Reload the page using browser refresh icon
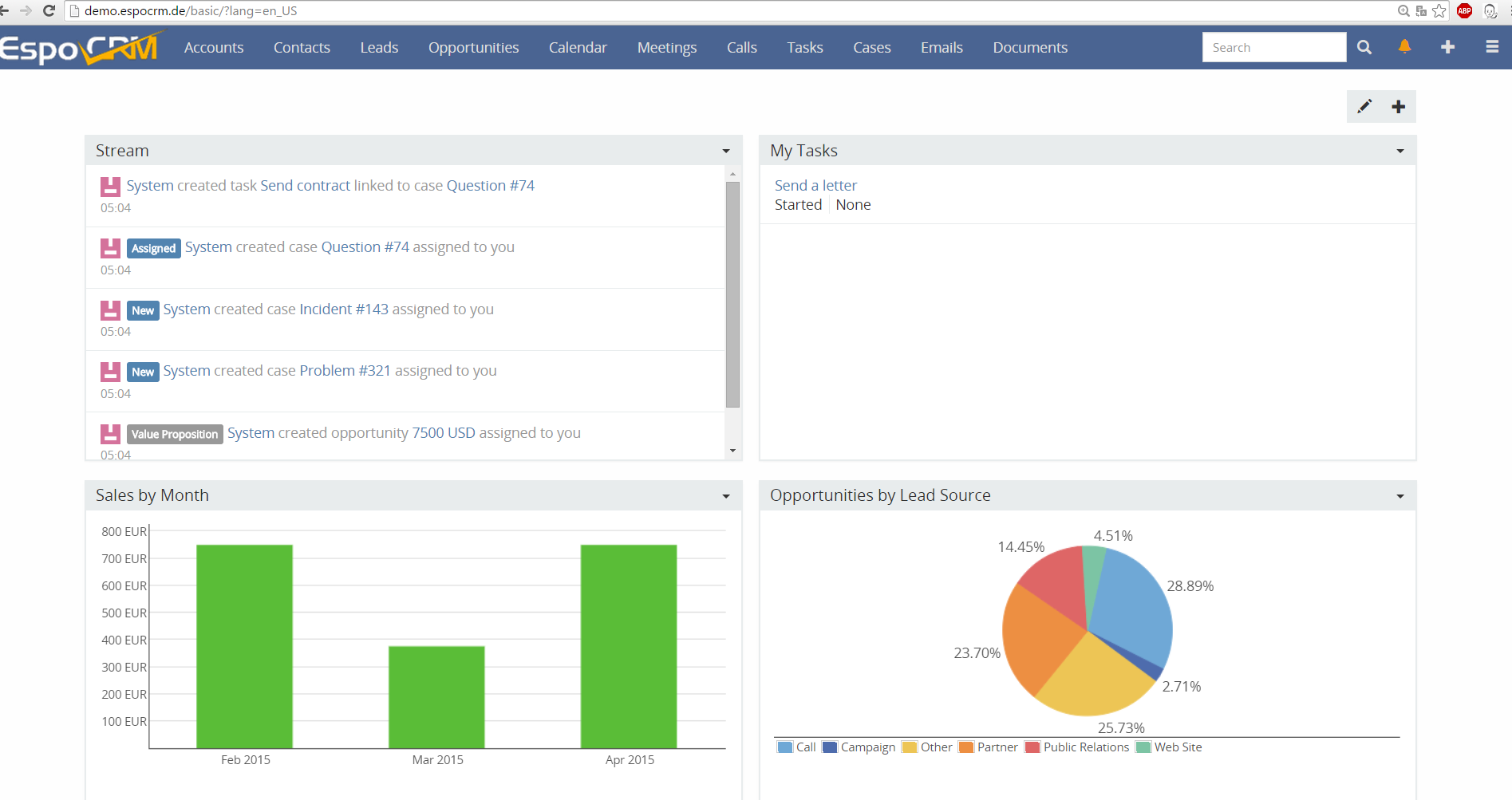The image size is (1512, 800). (x=49, y=11)
